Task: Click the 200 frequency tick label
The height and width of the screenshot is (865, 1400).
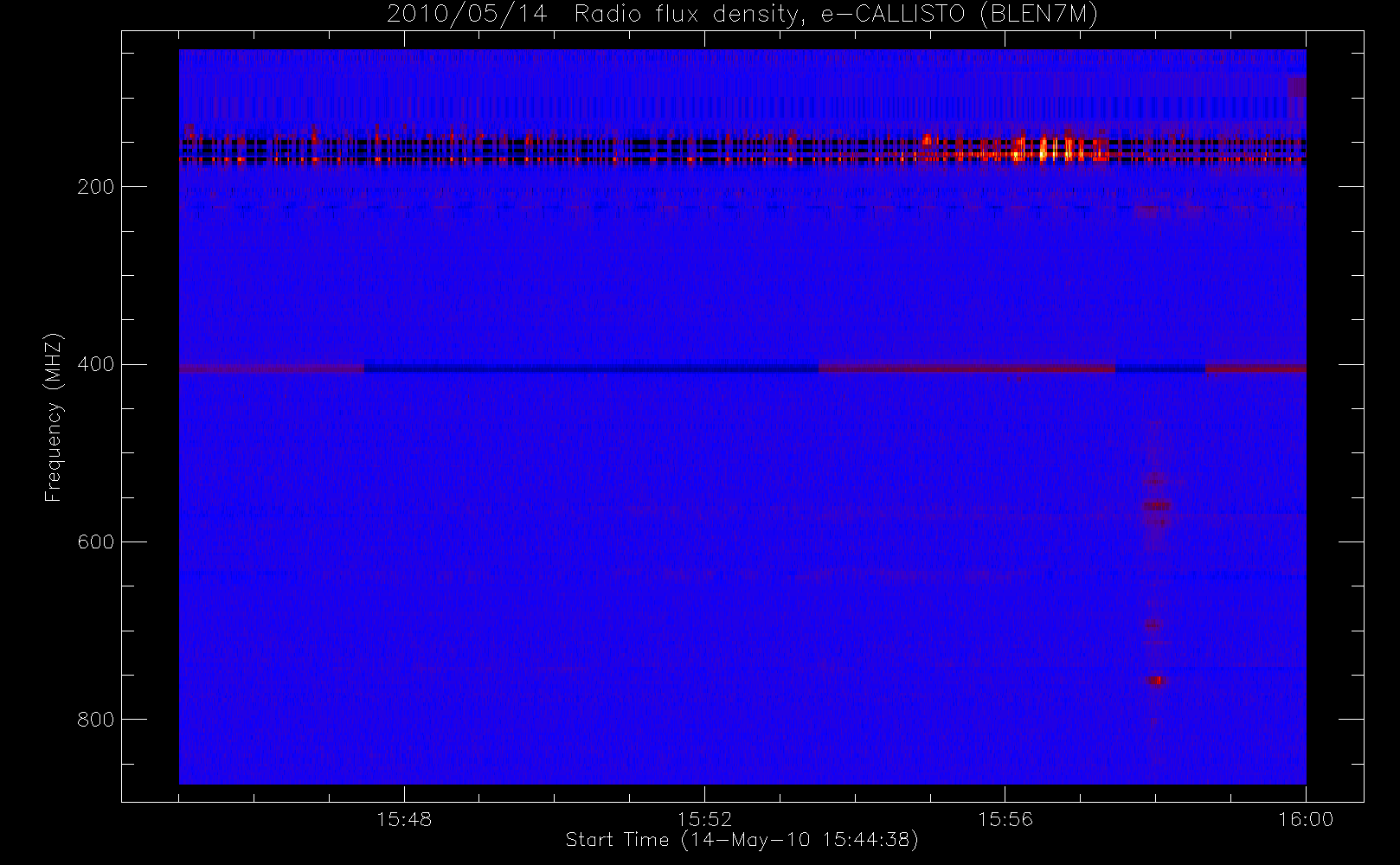Action: 95,187
